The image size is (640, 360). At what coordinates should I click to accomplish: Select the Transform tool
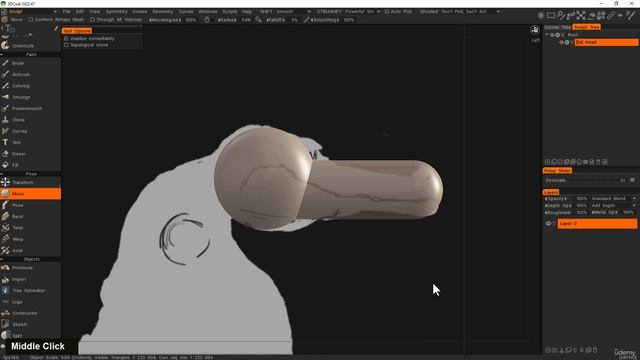[x=31, y=182]
